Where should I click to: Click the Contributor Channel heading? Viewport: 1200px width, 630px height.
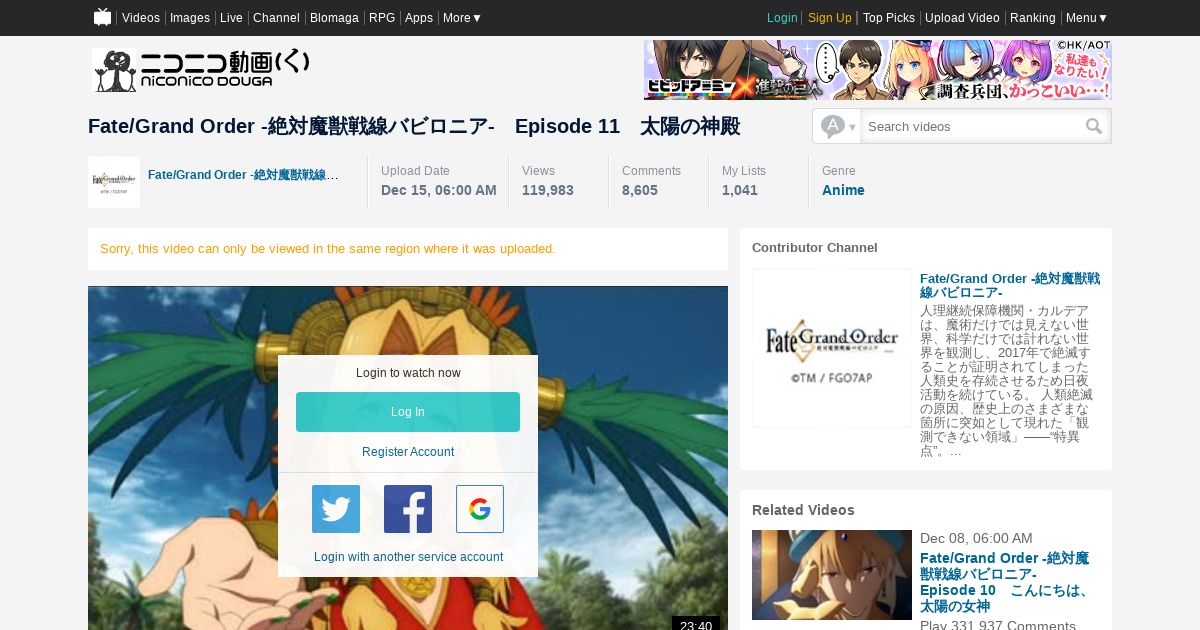815,248
